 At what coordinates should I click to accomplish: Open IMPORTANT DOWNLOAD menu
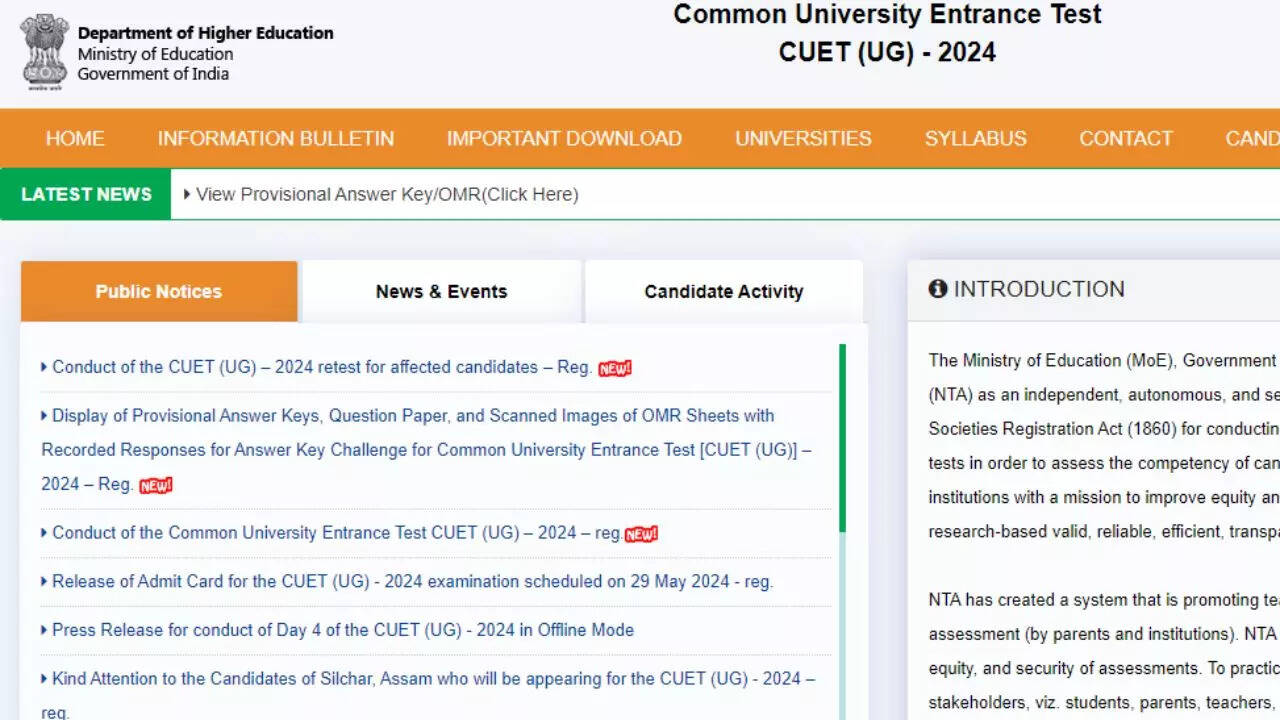[x=564, y=139]
